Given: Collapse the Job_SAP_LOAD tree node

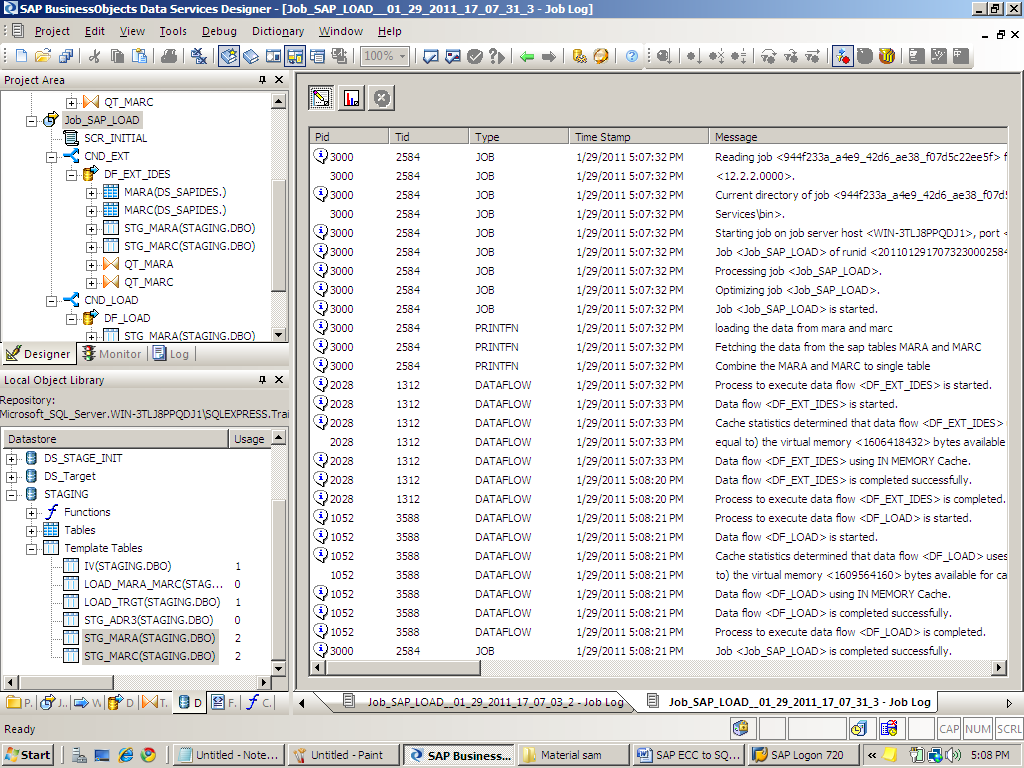Looking at the screenshot, I should click(31, 121).
